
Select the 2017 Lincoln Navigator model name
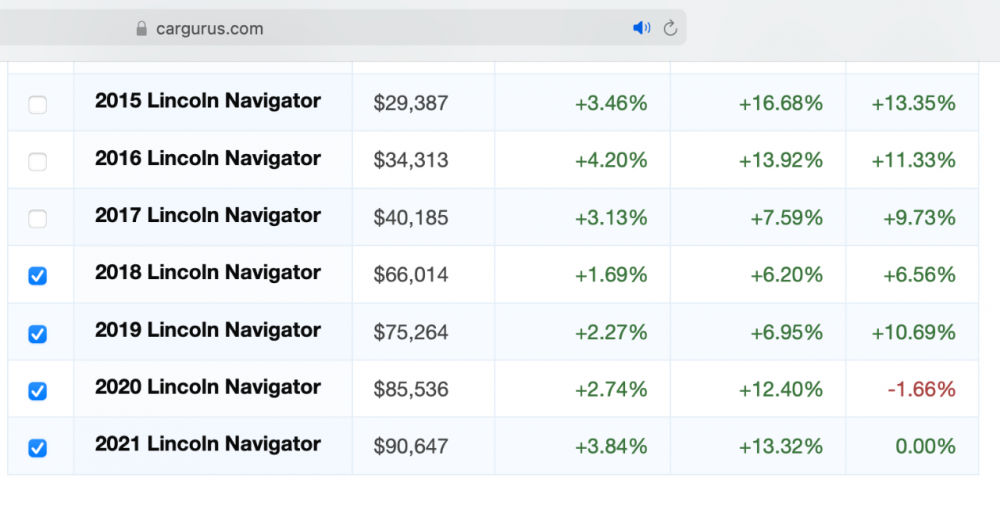tap(208, 216)
